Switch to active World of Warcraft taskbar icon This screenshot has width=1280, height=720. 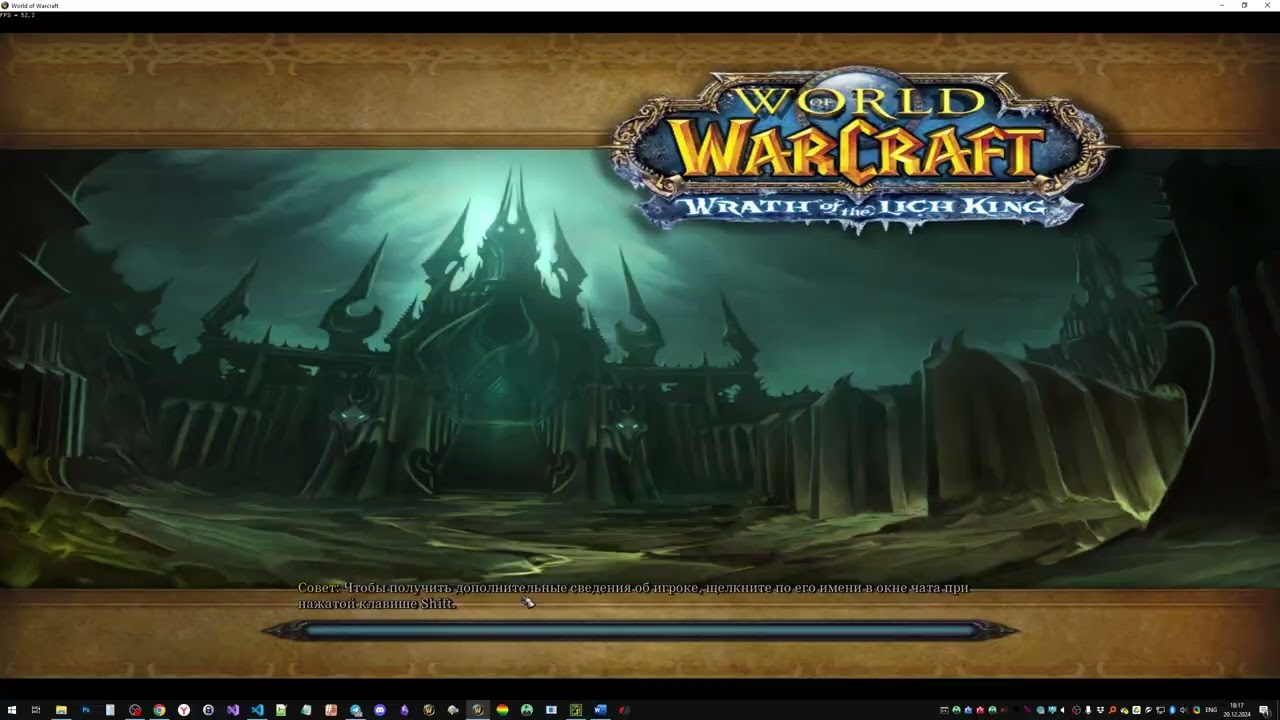point(478,710)
